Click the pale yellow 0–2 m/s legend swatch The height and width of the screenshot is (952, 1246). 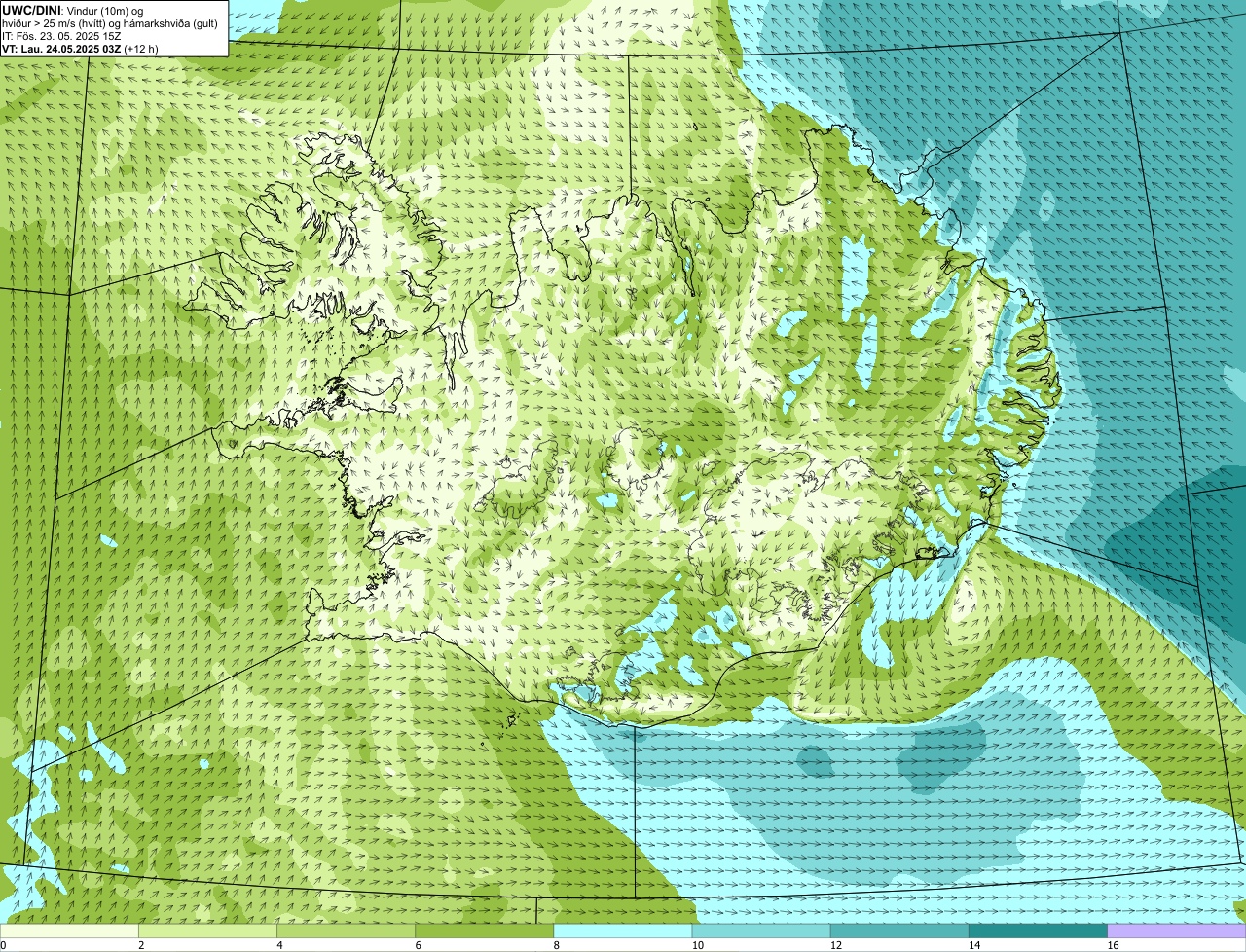(69, 931)
